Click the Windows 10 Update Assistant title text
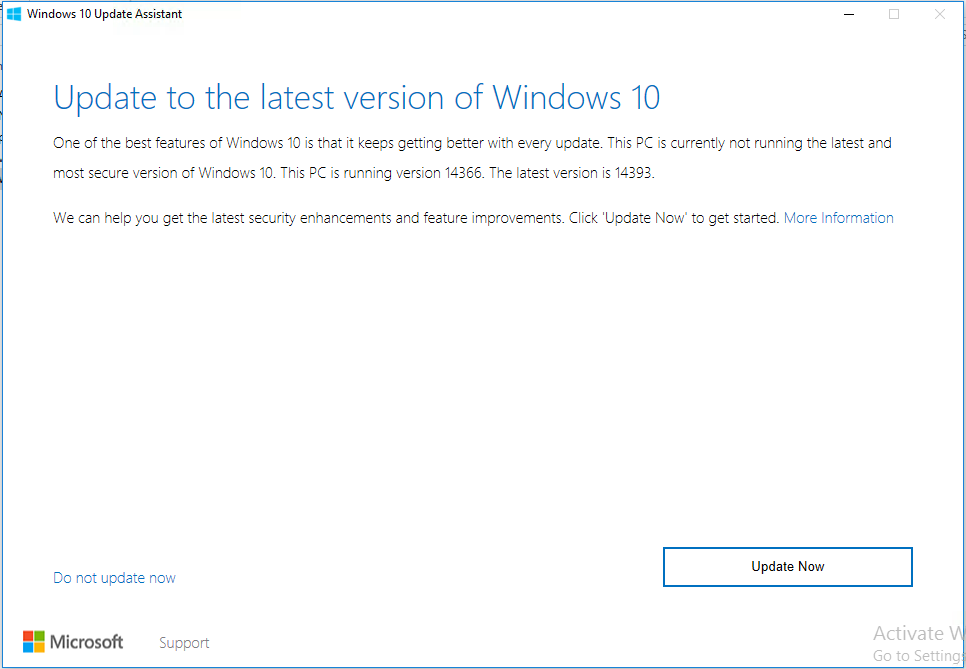Image resolution: width=966 pixels, height=669 pixels. [105, 14]
